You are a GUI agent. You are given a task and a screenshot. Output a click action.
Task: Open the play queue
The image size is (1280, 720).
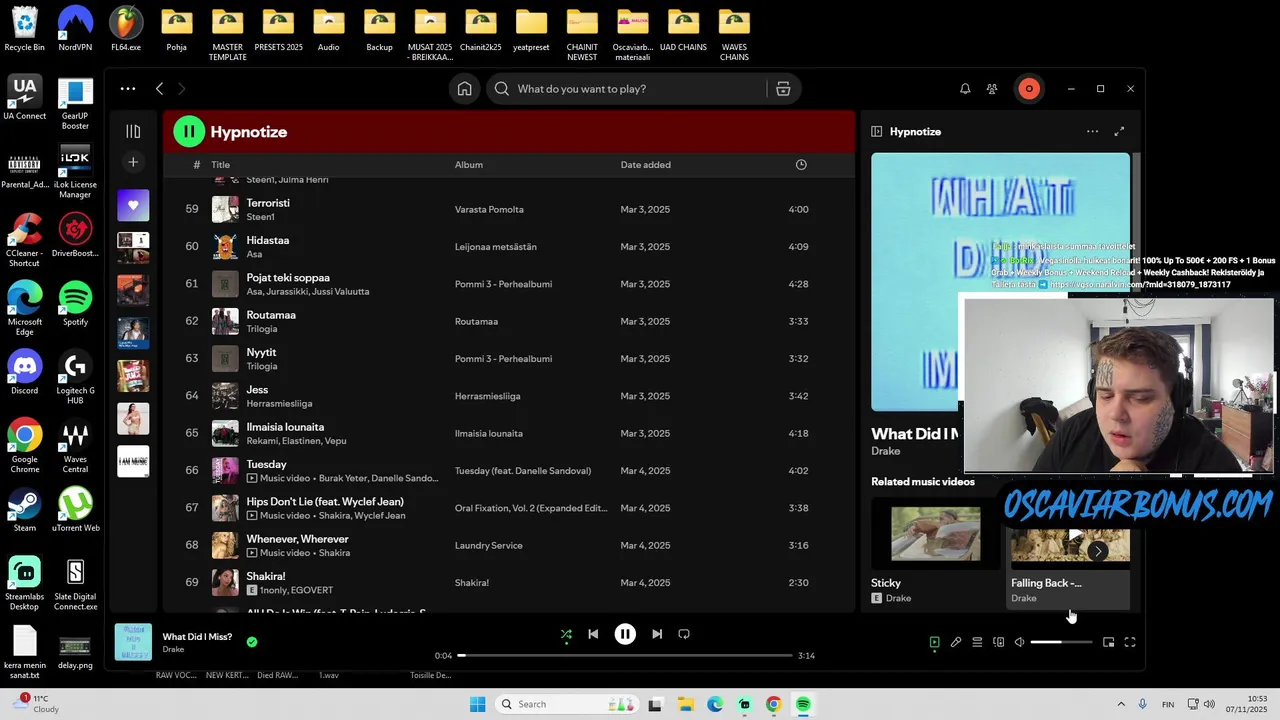click(977, 642)
